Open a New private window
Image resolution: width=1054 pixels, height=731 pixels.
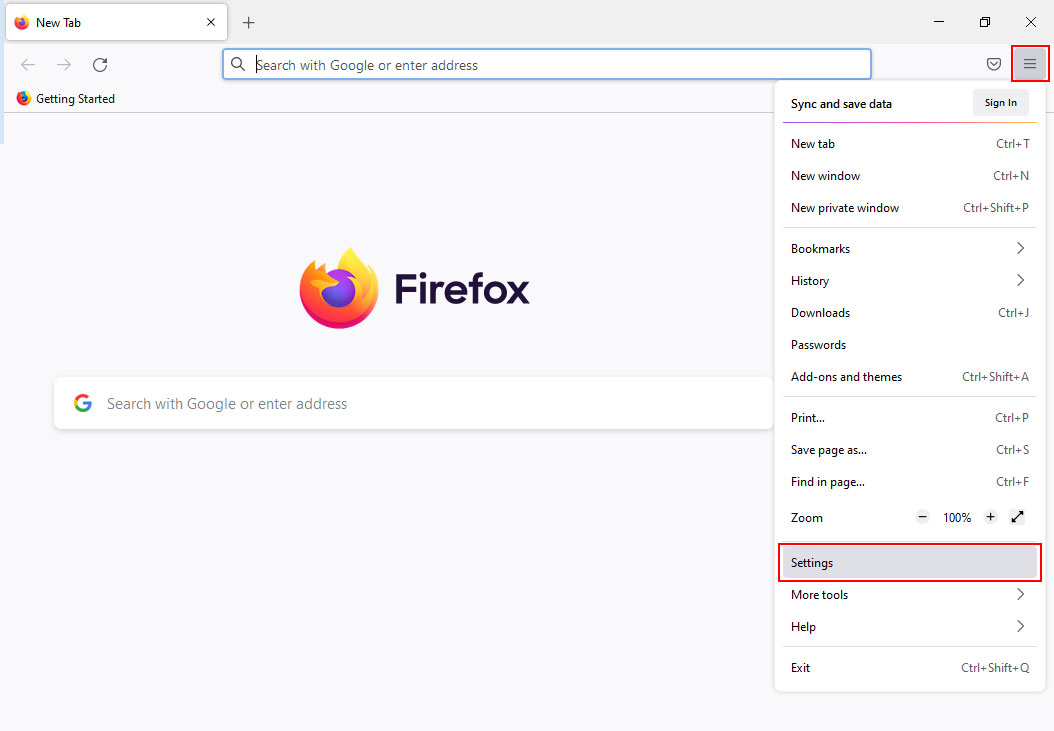(x=909, y=208)
